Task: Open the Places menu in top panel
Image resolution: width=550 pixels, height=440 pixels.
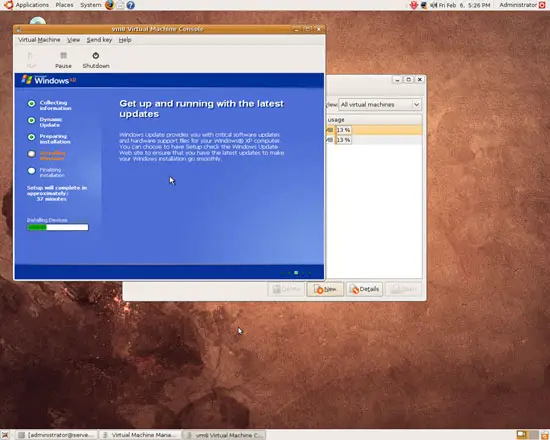Action: pos(65,5)
